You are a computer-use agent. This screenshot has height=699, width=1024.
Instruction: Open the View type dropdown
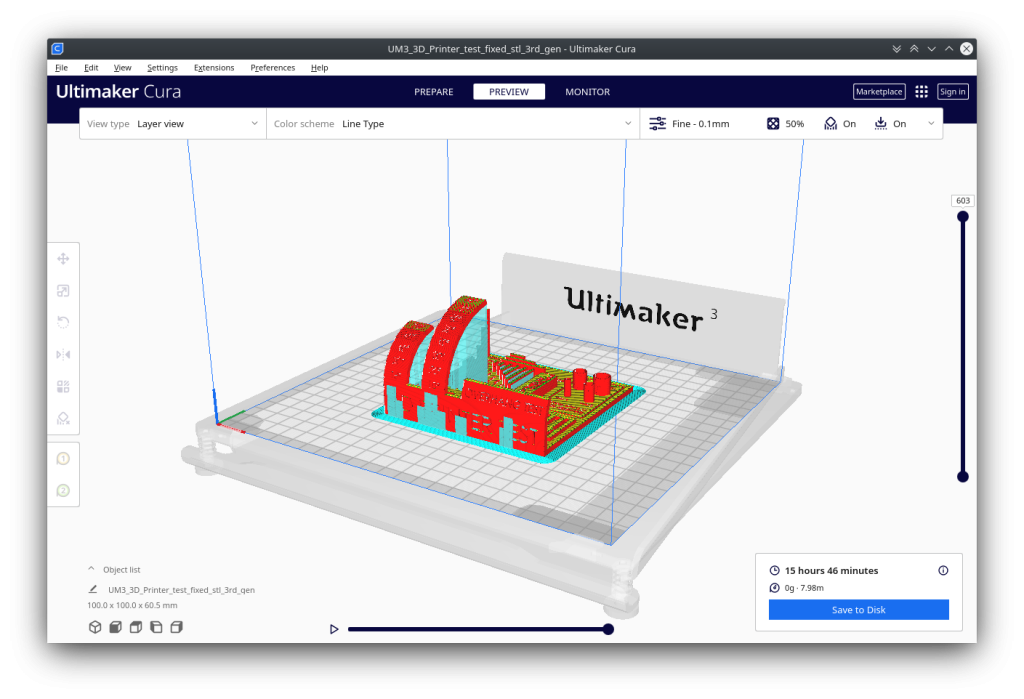(173, 123)
